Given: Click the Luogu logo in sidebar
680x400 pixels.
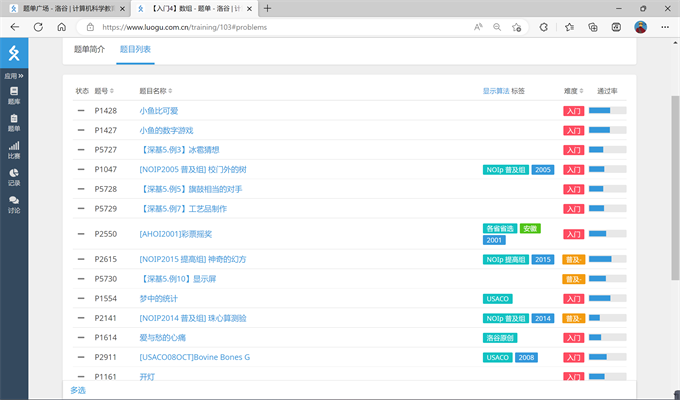Looking at the screenshot, I should [x=14, y=53].
